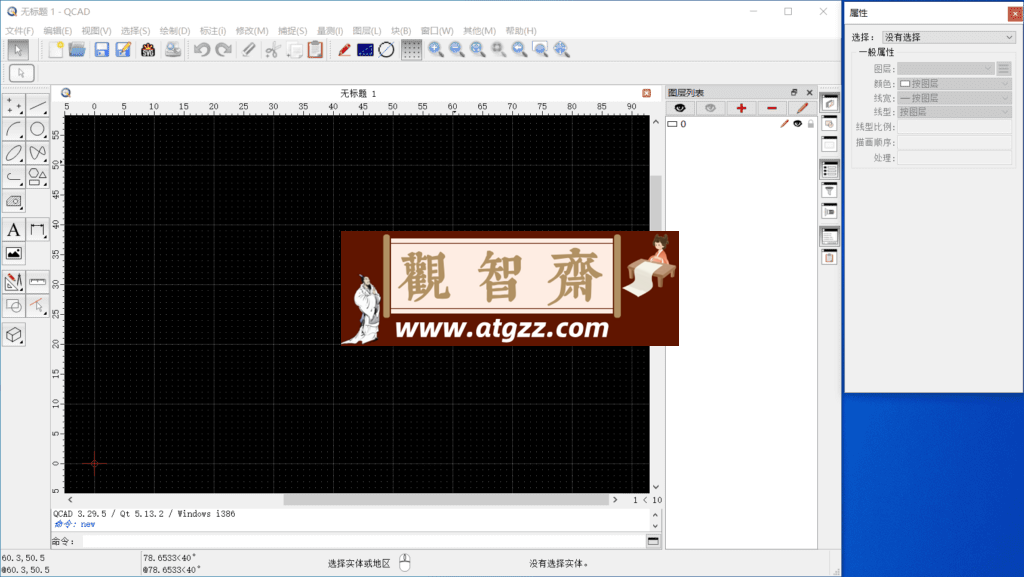The height and width of the screenshot is (577, 1024).
Task: Open the 选择 selection dropdown in properties
Action: click(x=948, y=37)
